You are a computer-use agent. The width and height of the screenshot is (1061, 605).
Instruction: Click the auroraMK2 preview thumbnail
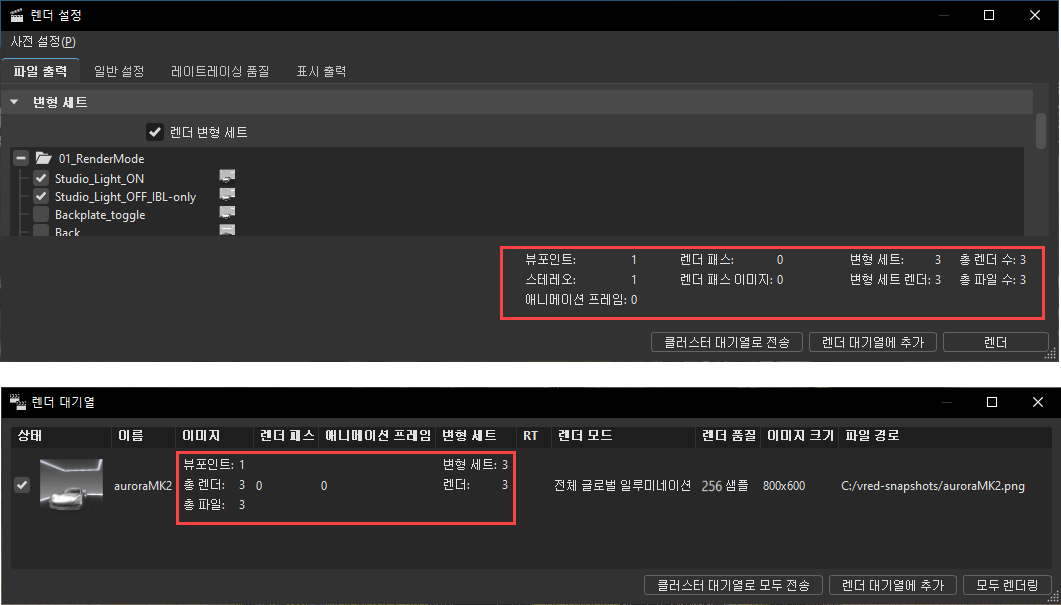pyautogui.click(x=72, y=485)
